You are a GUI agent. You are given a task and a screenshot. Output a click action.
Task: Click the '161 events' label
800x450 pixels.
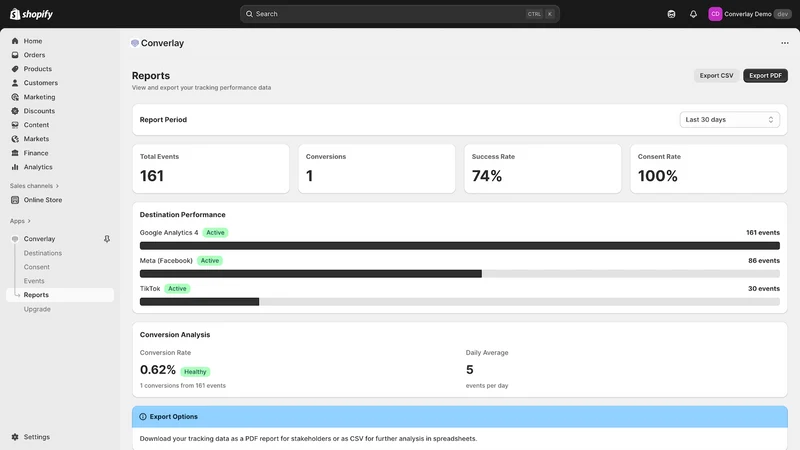[x=763, y=233]
